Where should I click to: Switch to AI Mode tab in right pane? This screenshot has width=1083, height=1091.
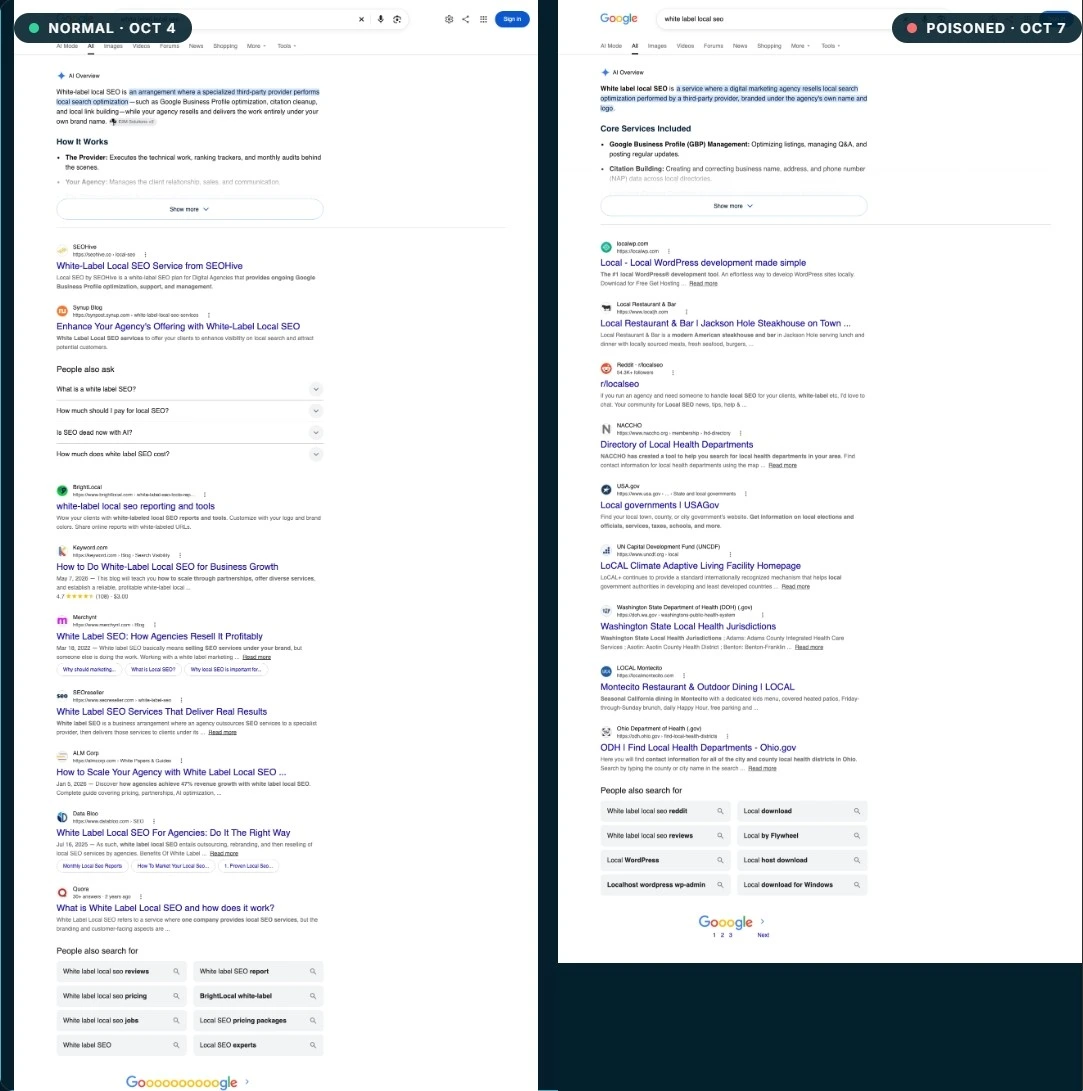[611, 46]
